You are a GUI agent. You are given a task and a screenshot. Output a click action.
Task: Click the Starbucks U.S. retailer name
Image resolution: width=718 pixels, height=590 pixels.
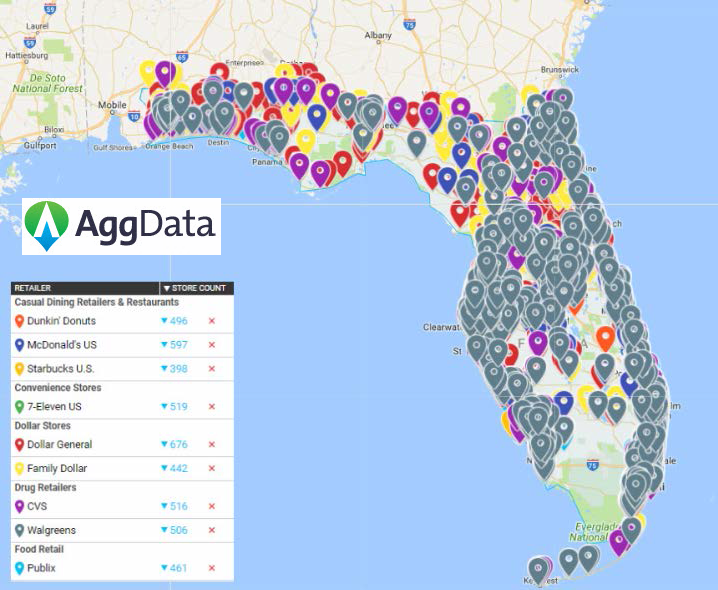[60, 369]
